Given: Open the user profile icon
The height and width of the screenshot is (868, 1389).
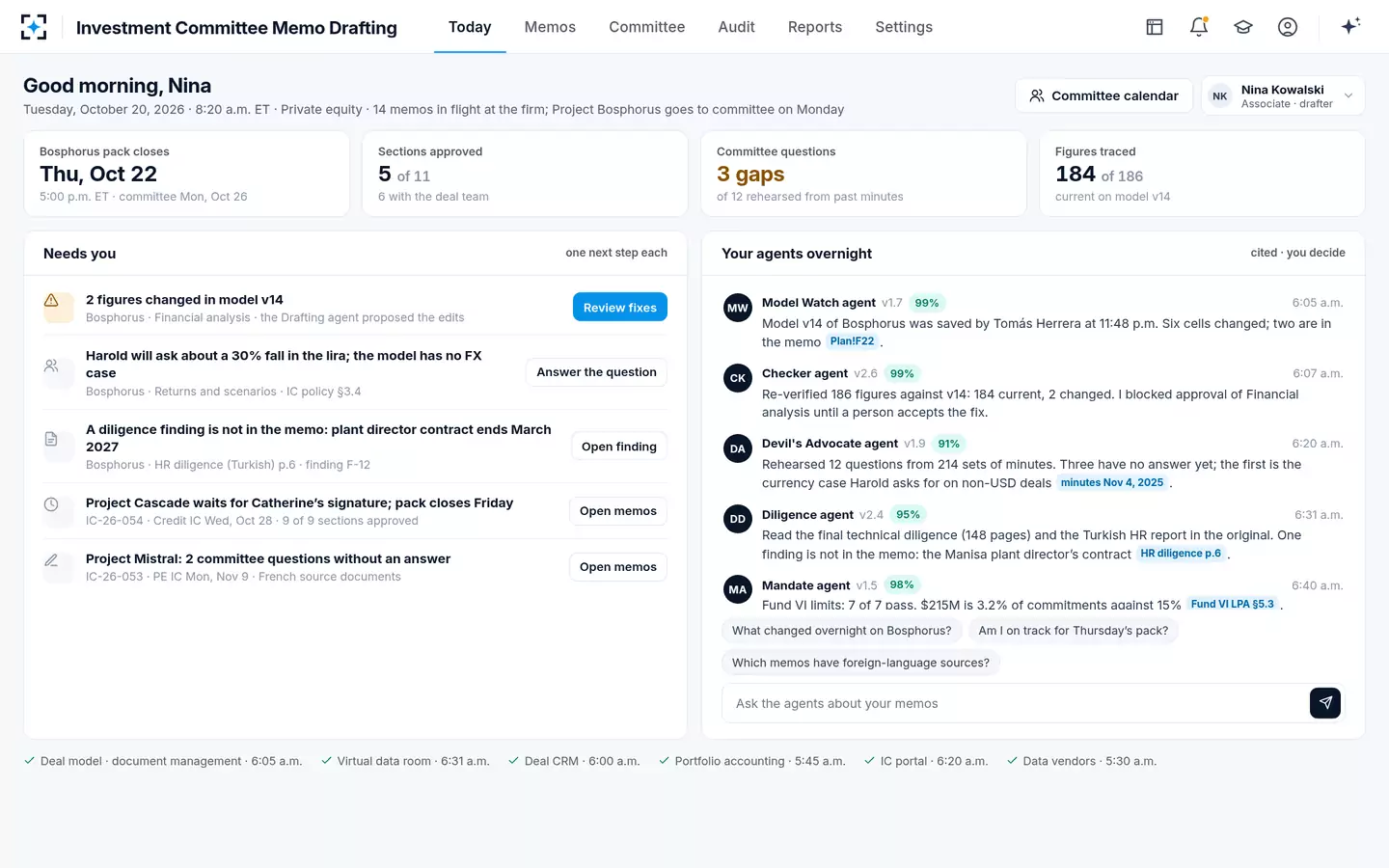Looking at the screenshot, I should point(1288,27).
